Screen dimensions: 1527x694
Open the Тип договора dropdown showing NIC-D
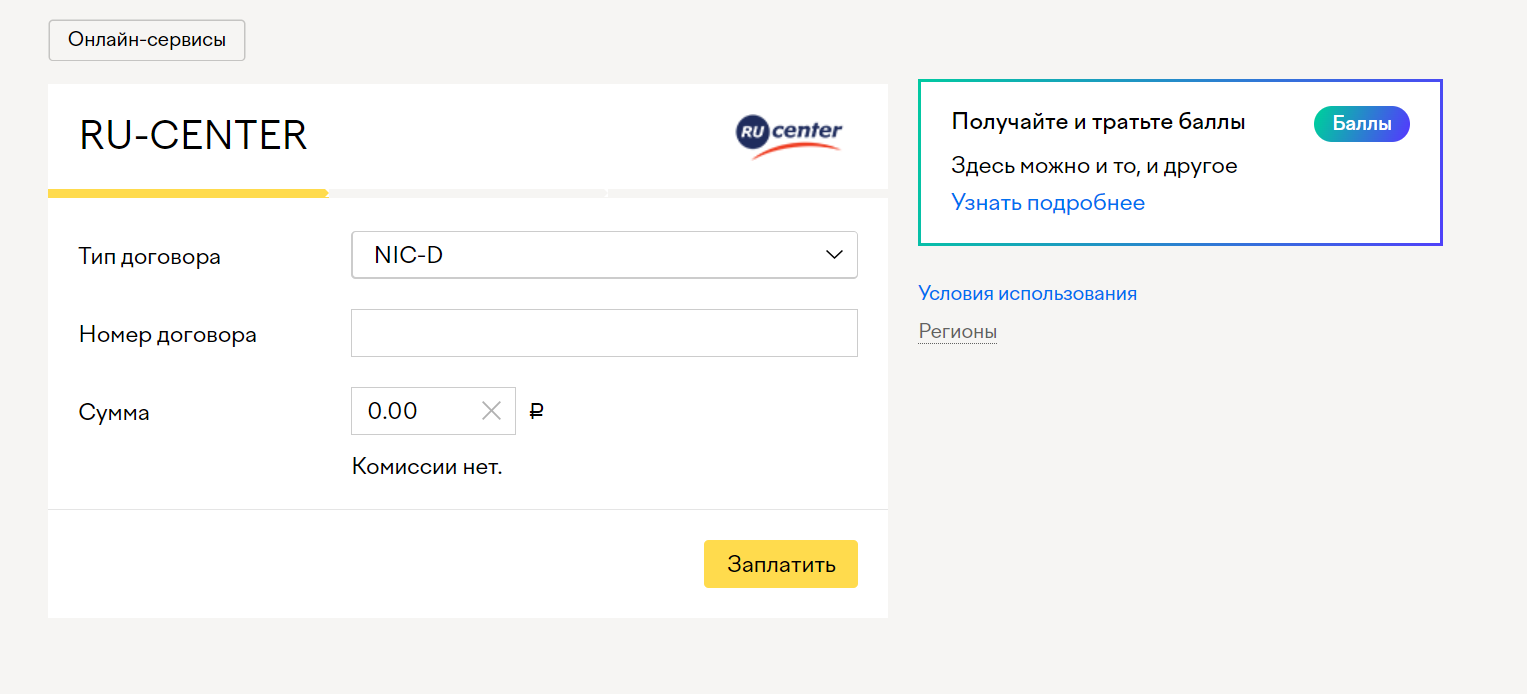(604, 255)
